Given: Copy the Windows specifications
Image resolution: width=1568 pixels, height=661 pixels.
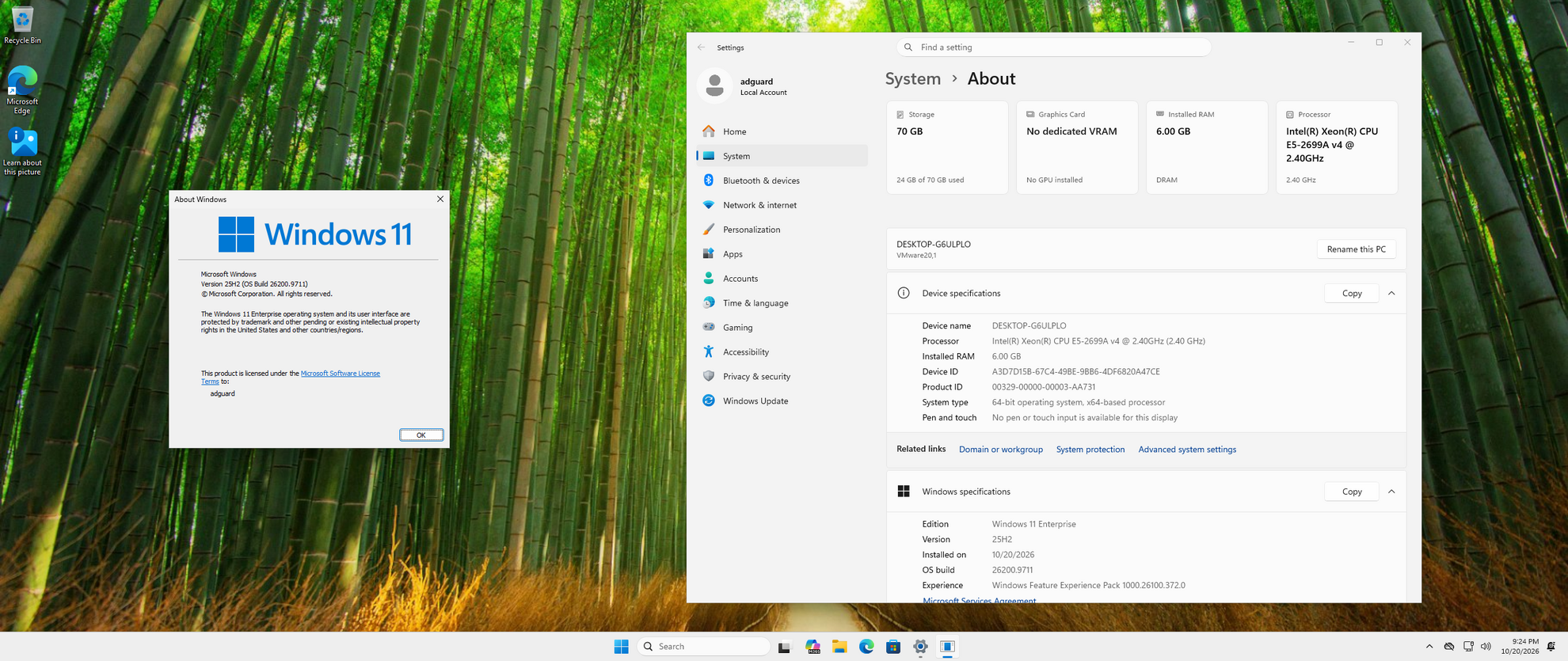Looking at the screenshot, I should 1352,492.
